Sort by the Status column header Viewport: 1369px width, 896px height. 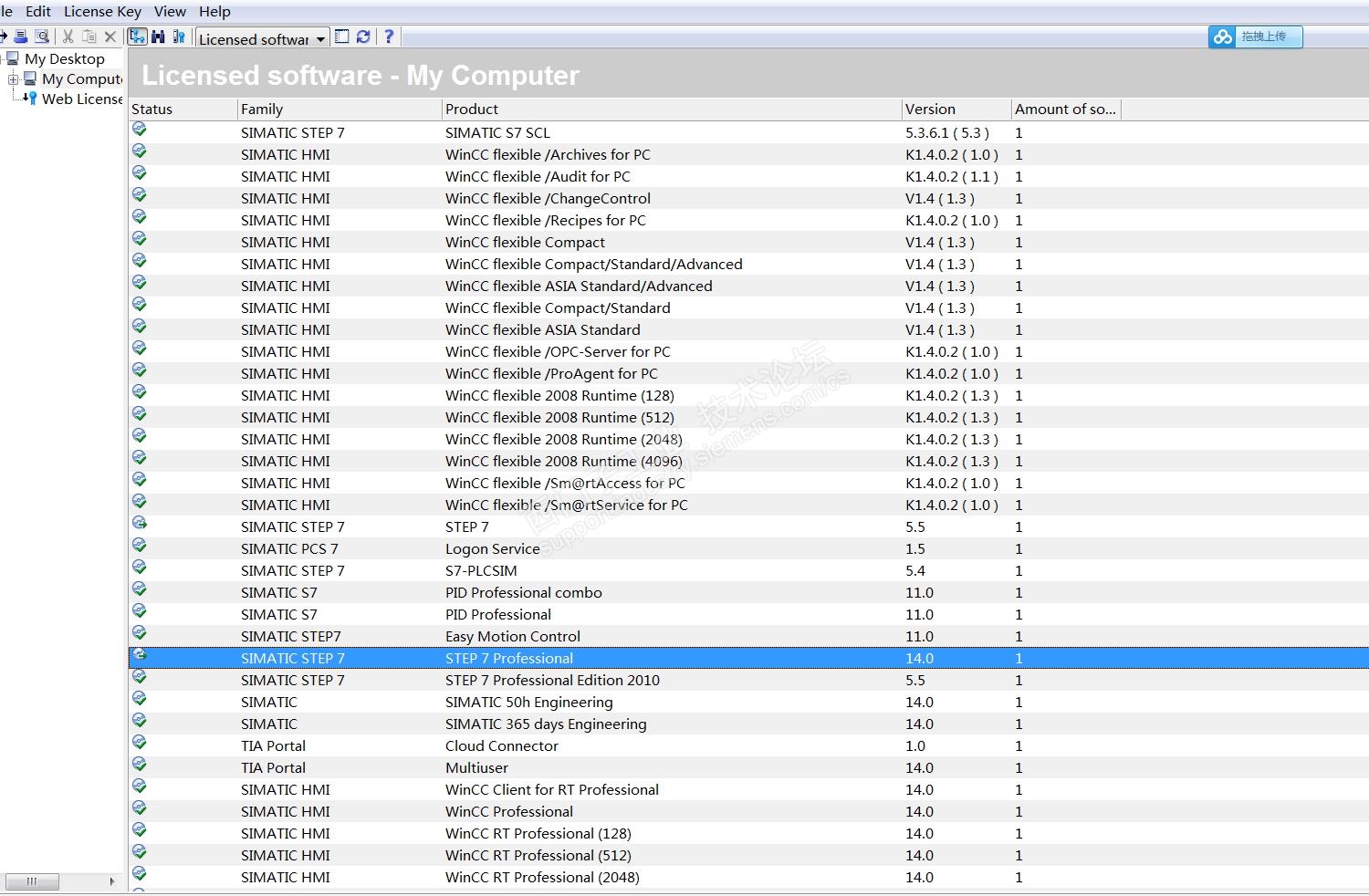pos(183,109)
